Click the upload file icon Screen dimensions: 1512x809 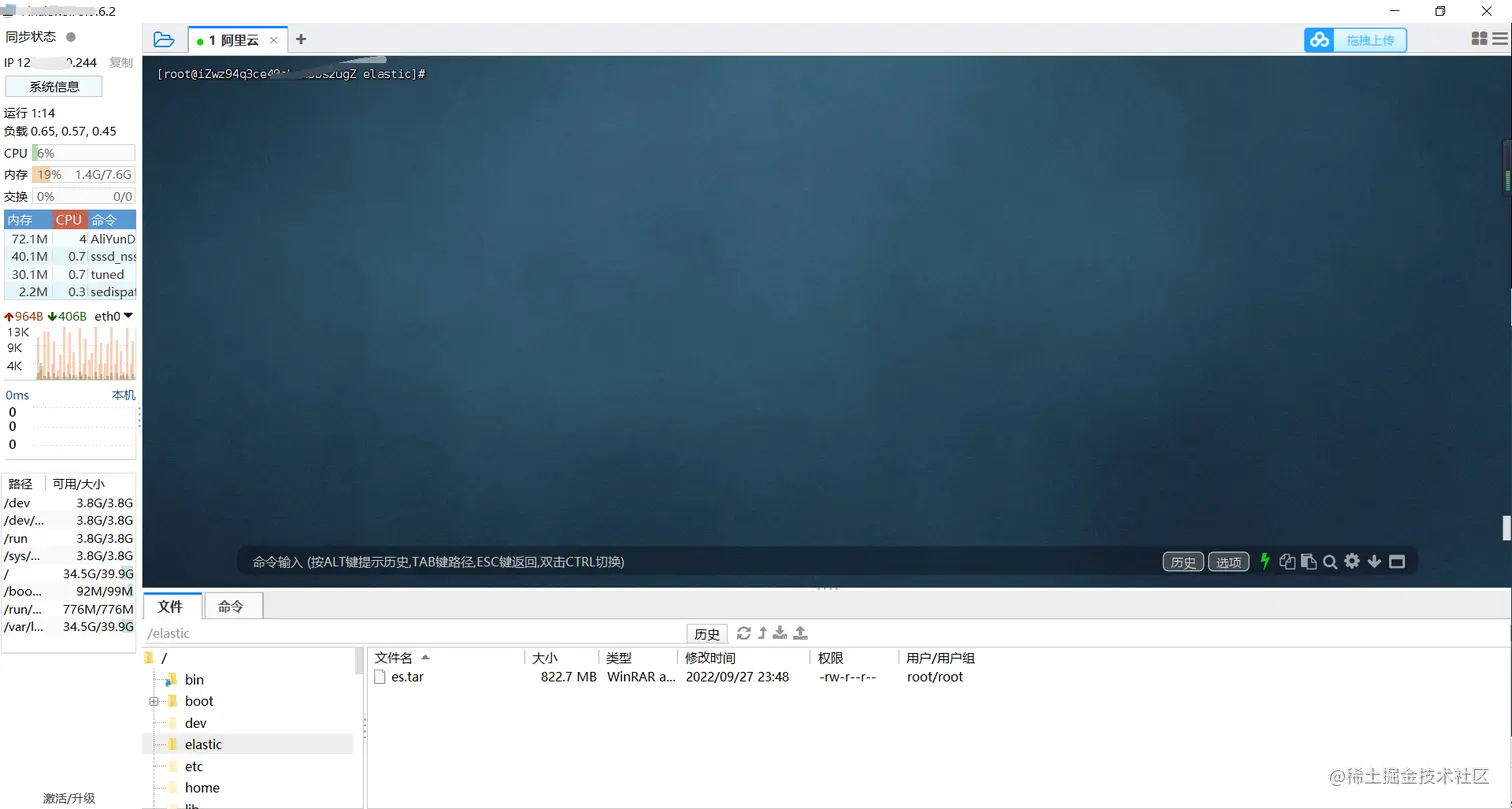[800, 633]
